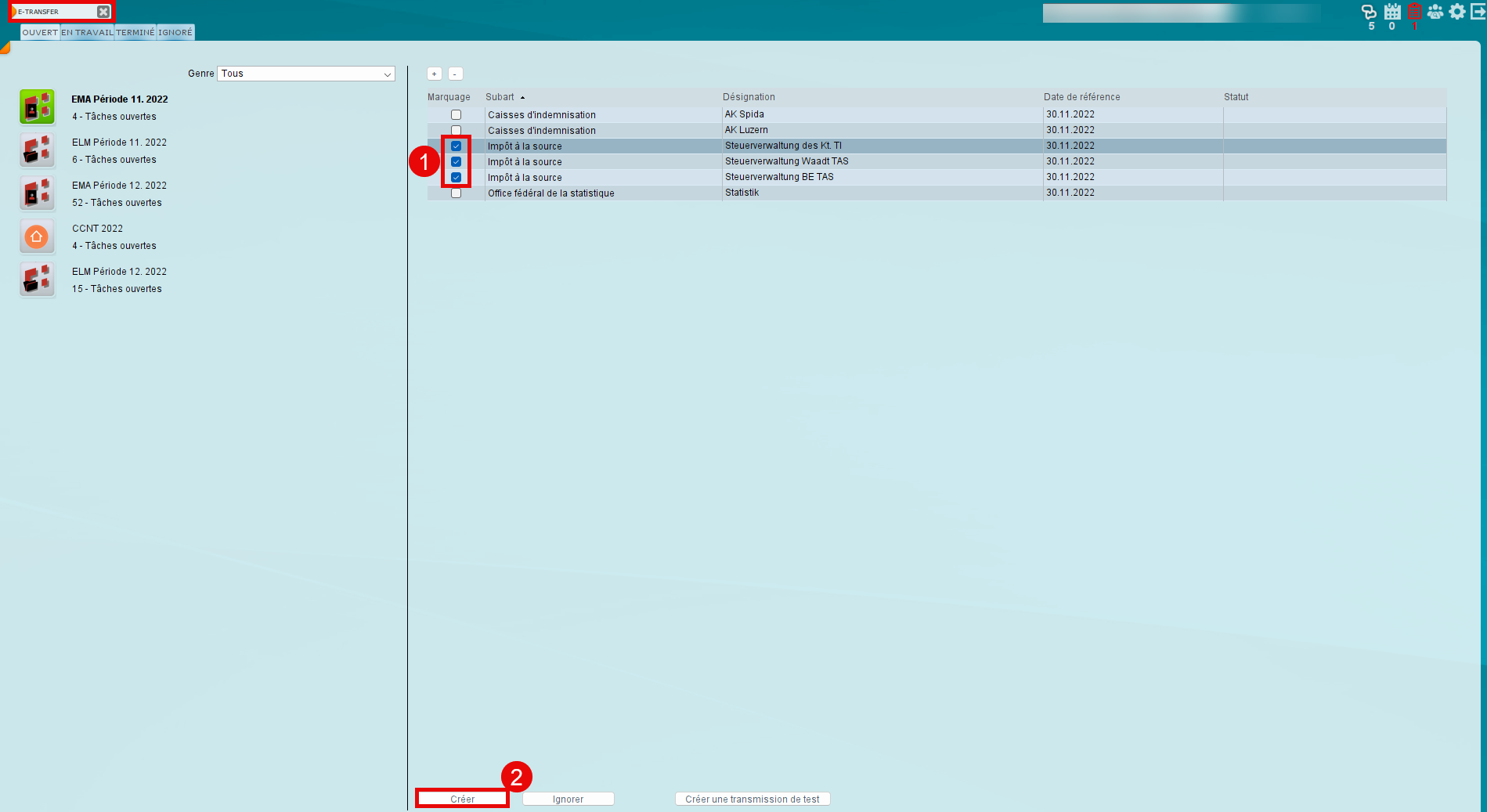The width and height of the screenshot is (1487, 812).
Task: Open the chat messages icon
Action: (1369, 12)
